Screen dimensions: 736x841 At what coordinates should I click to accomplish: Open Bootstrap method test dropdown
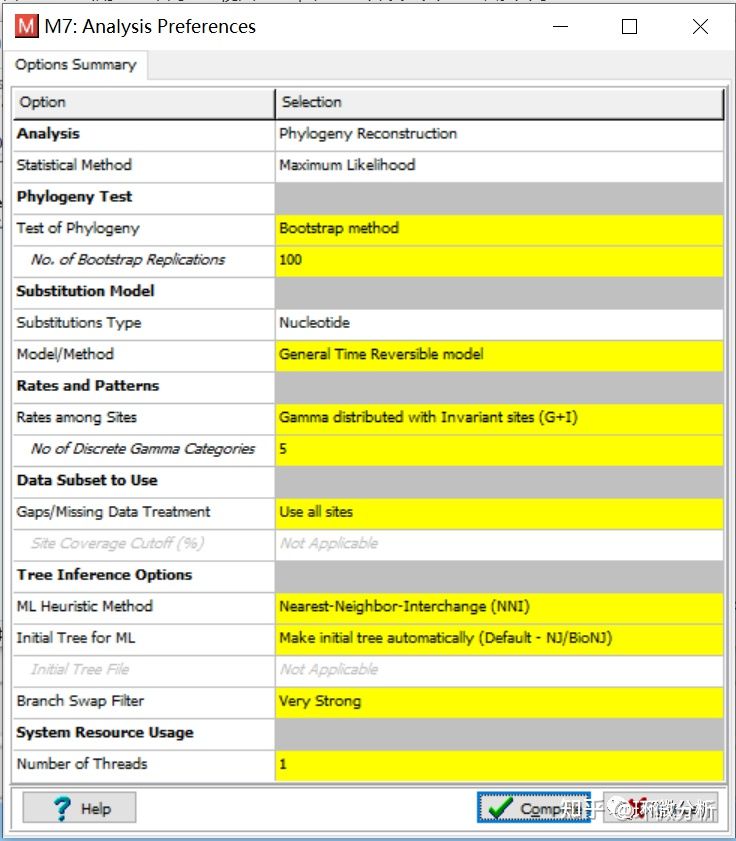click(x=499, y=228)
